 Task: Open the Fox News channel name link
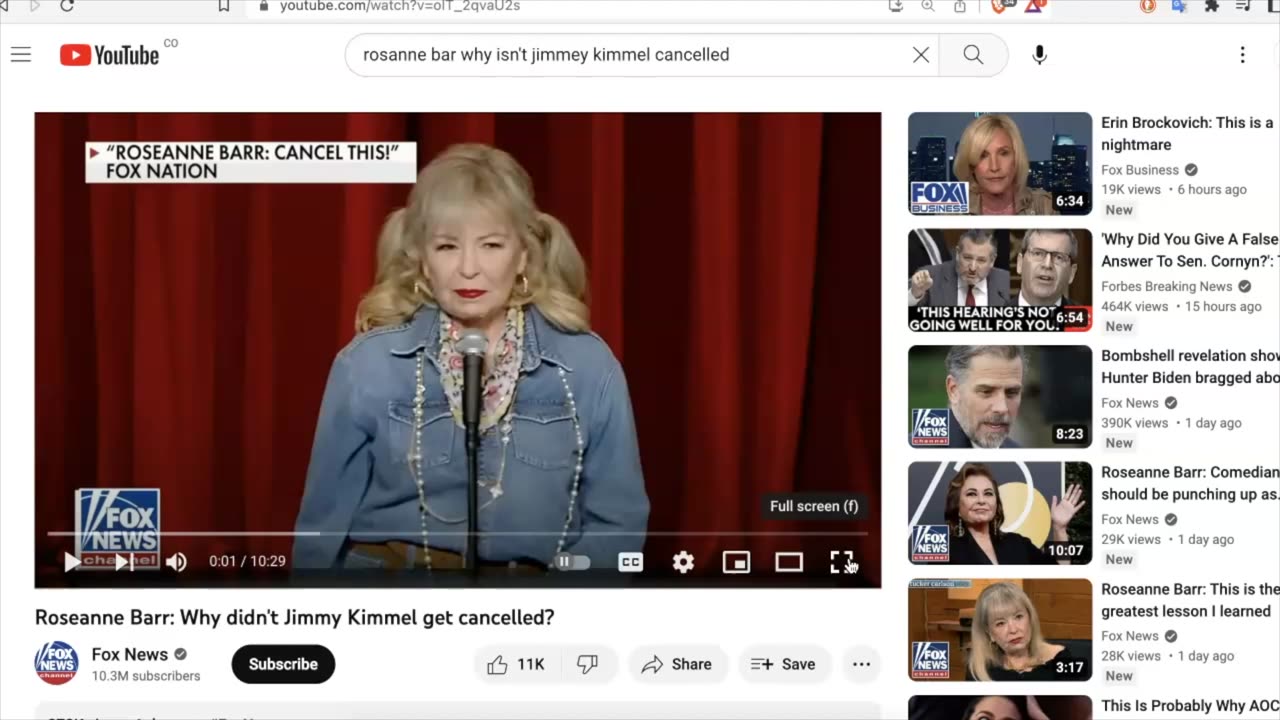(x=130, y=654)
